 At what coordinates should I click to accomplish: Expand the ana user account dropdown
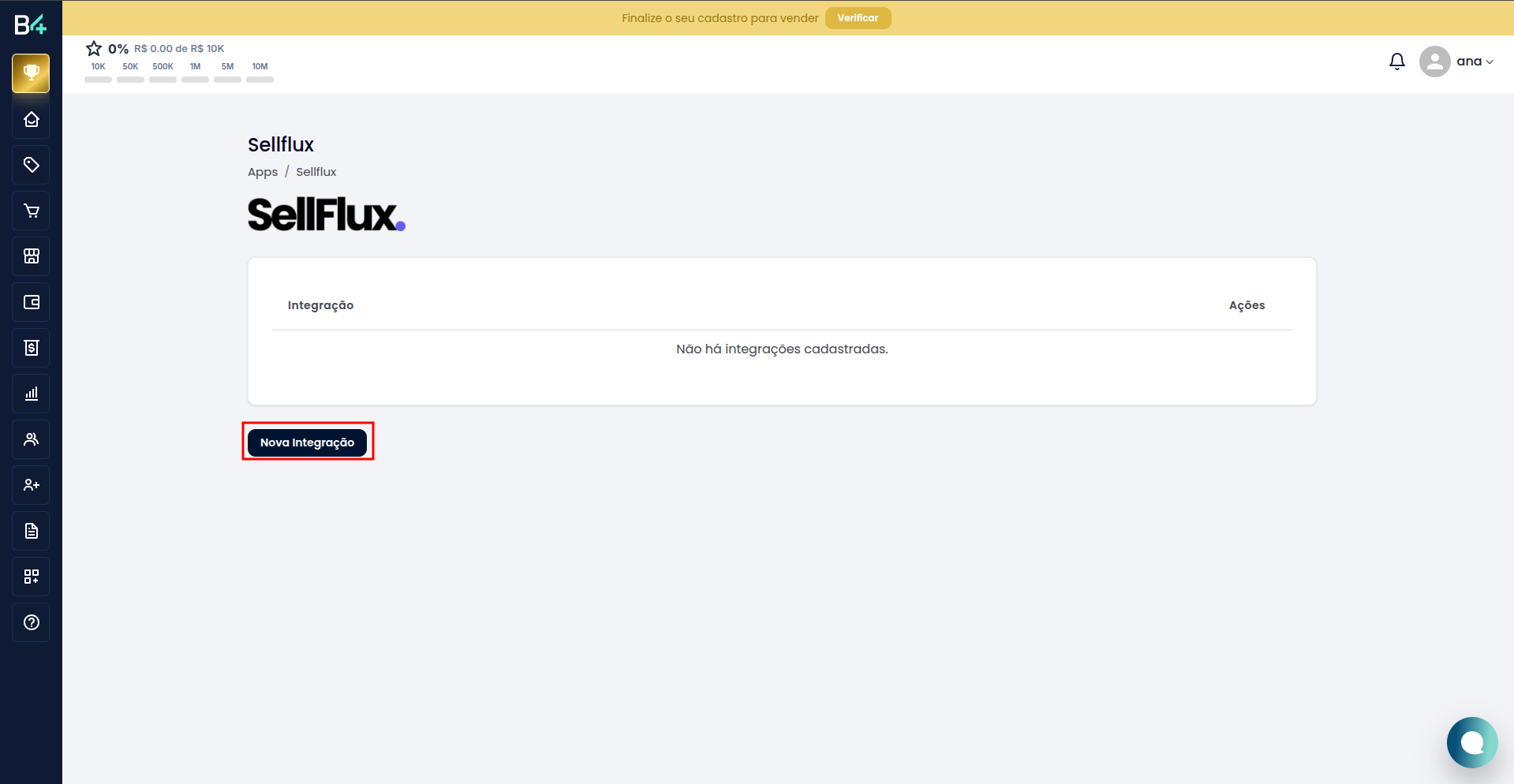tap(1456, 62)
